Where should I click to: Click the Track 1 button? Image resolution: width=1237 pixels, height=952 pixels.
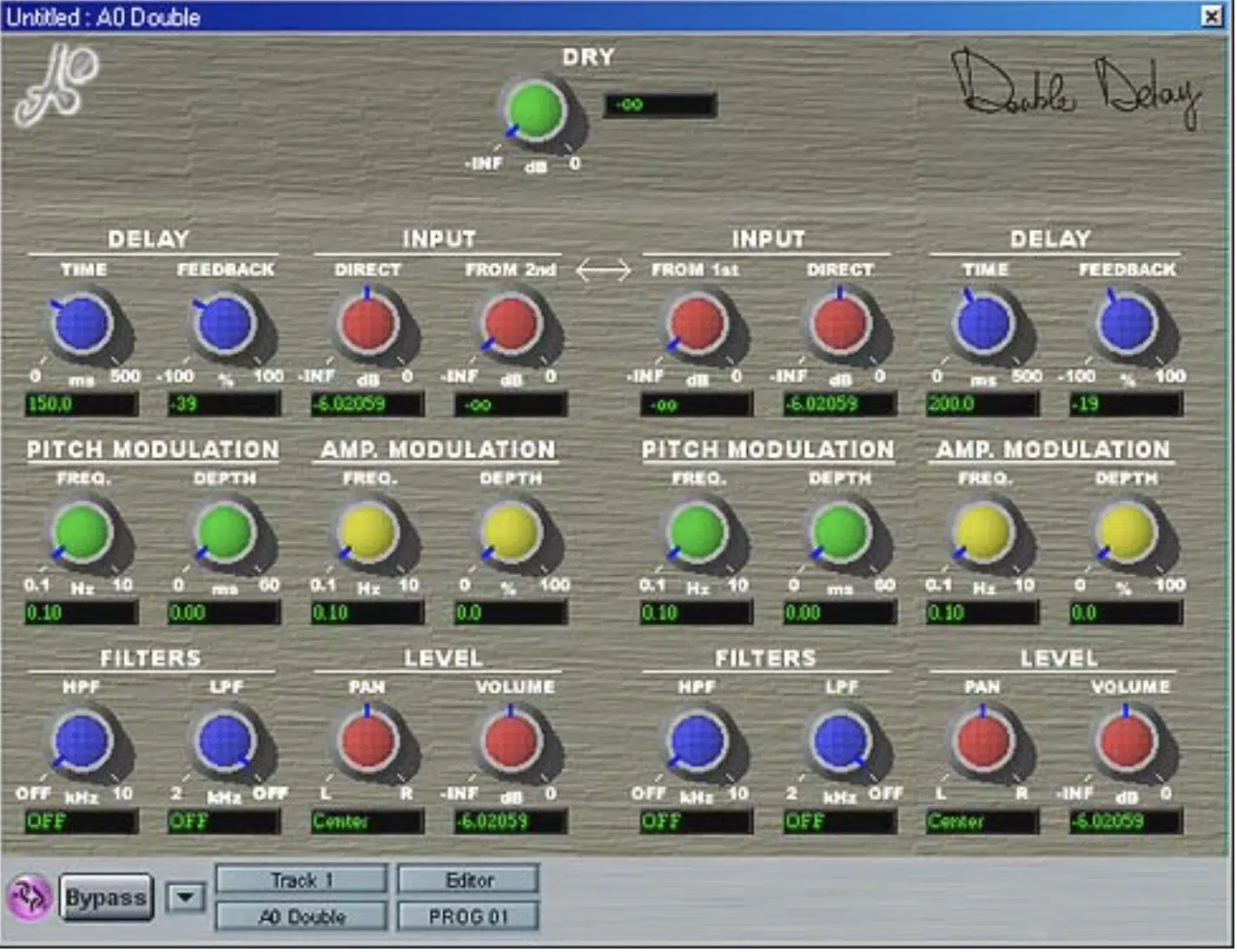coord(301,879)
